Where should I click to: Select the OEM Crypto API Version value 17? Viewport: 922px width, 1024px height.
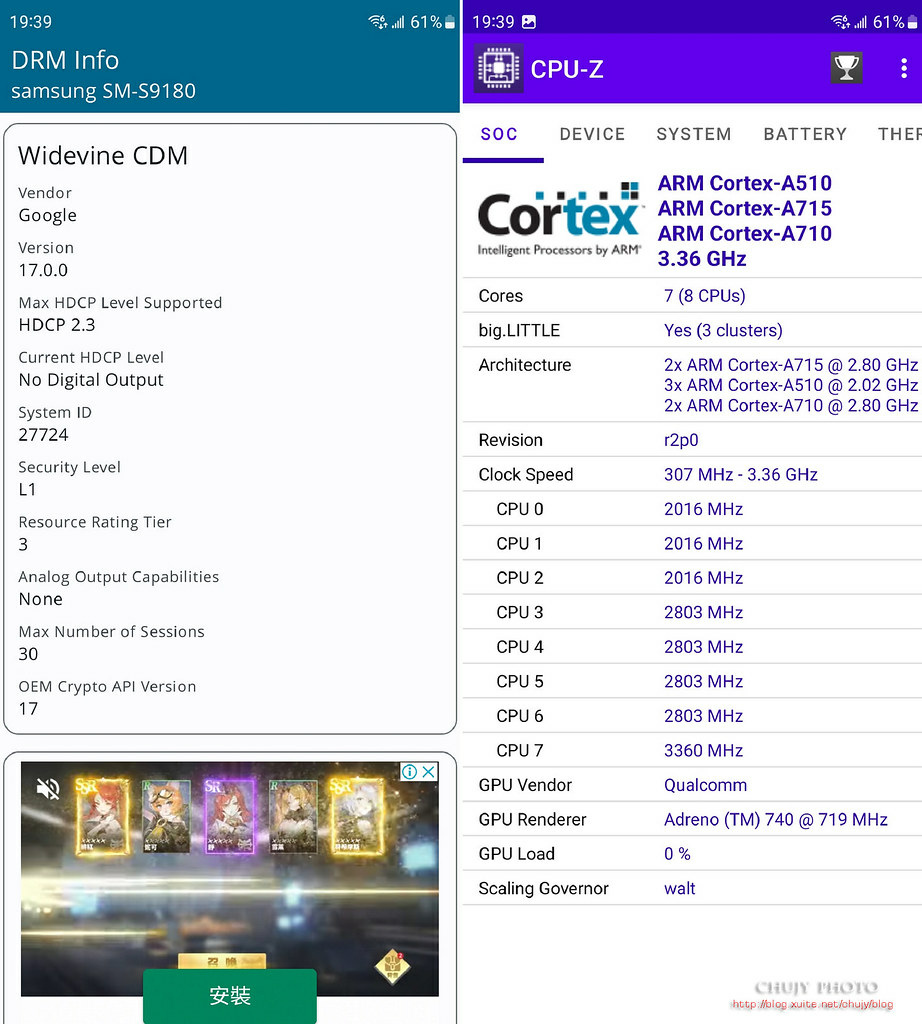pyautogui.click(x=28, y=709)
